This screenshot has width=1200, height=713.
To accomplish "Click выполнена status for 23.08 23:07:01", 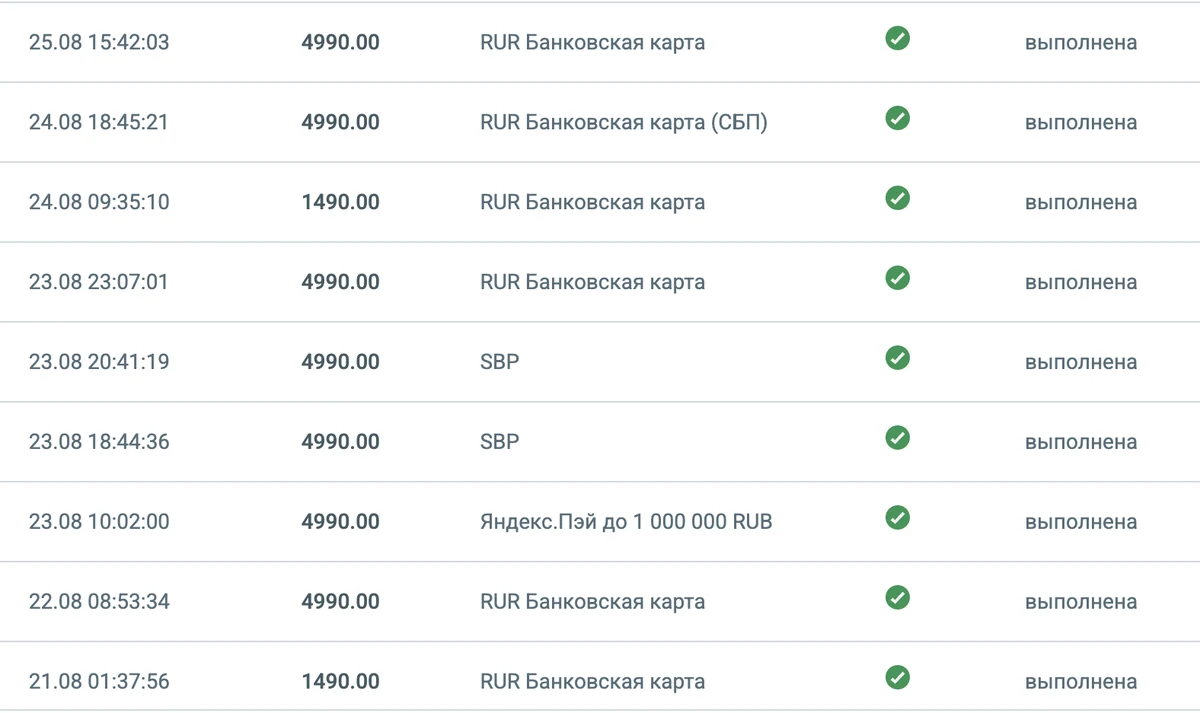I will point(1081,283).
